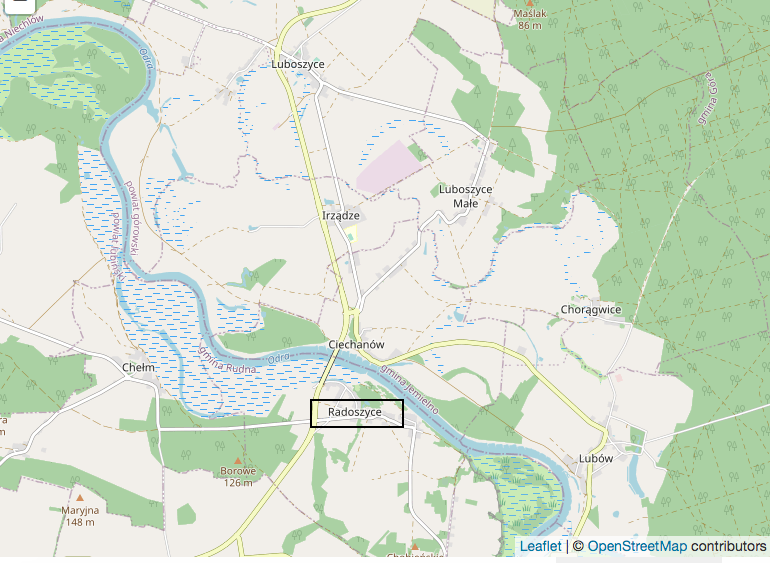
Task: Open the OpenStreetMap attribution link
Action: [x=637, y=546]
